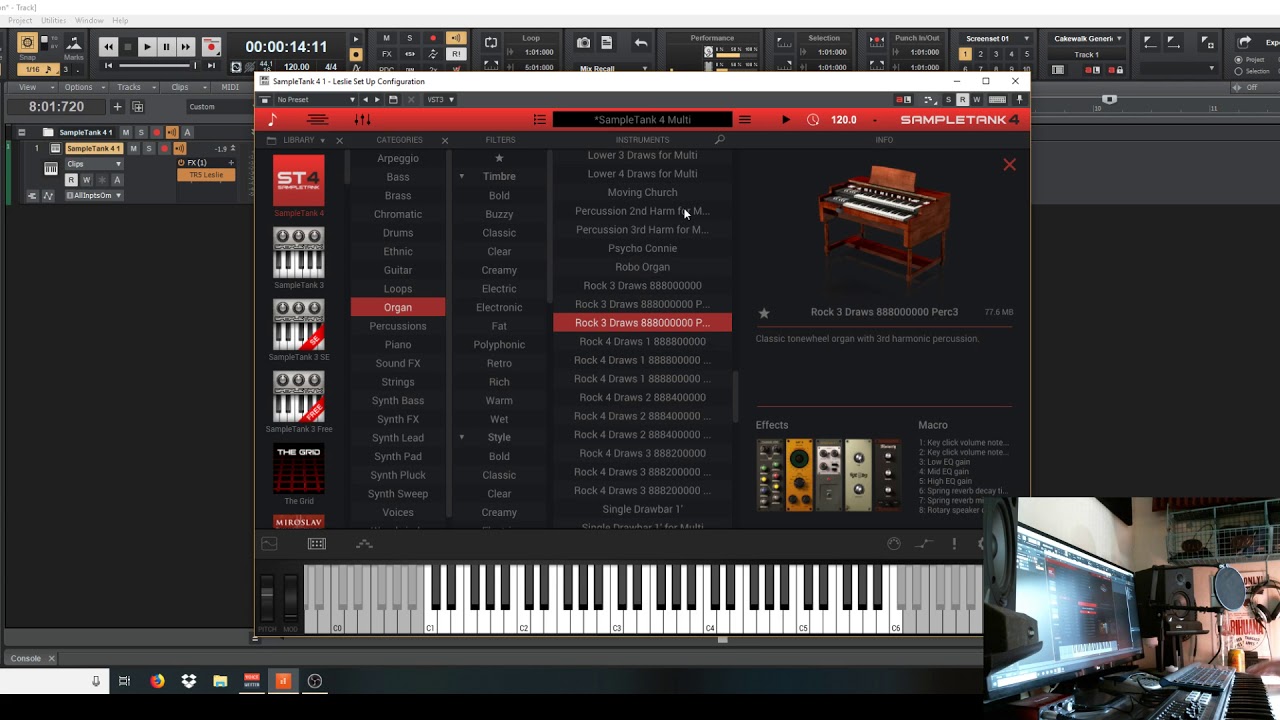This screenshot has width=1280, height=720.
Task: Toggle Read automation R on SampleTank track
Action: (x=71, y=180)
